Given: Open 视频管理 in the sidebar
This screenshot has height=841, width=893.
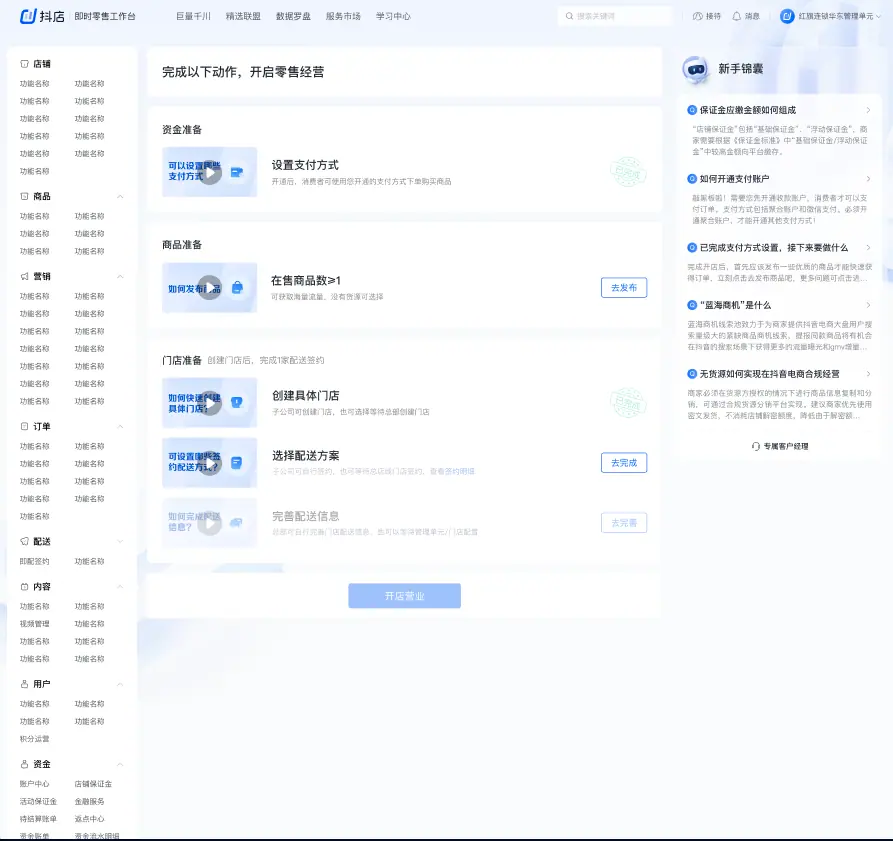Looking at the screenshot, I should pyautogui.click(x=35, y=624).
